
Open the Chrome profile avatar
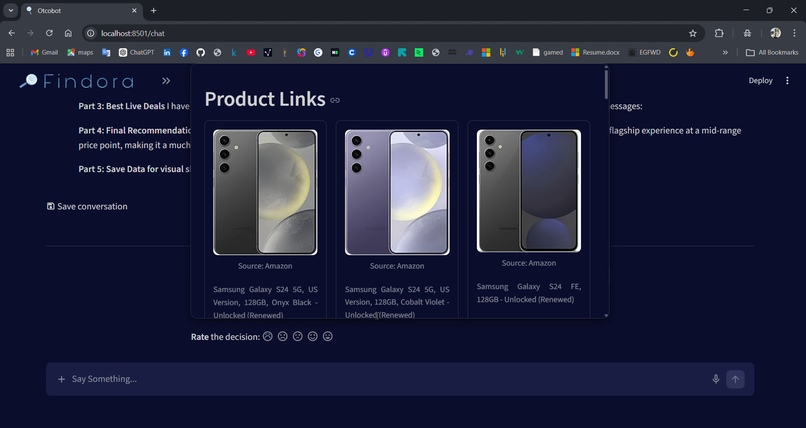click(775, 33)
